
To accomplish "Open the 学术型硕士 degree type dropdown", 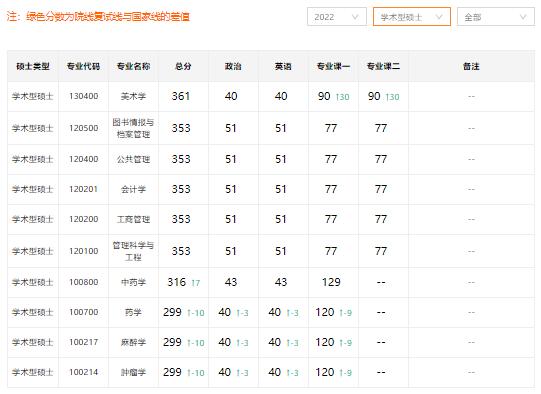I will 412,17.
